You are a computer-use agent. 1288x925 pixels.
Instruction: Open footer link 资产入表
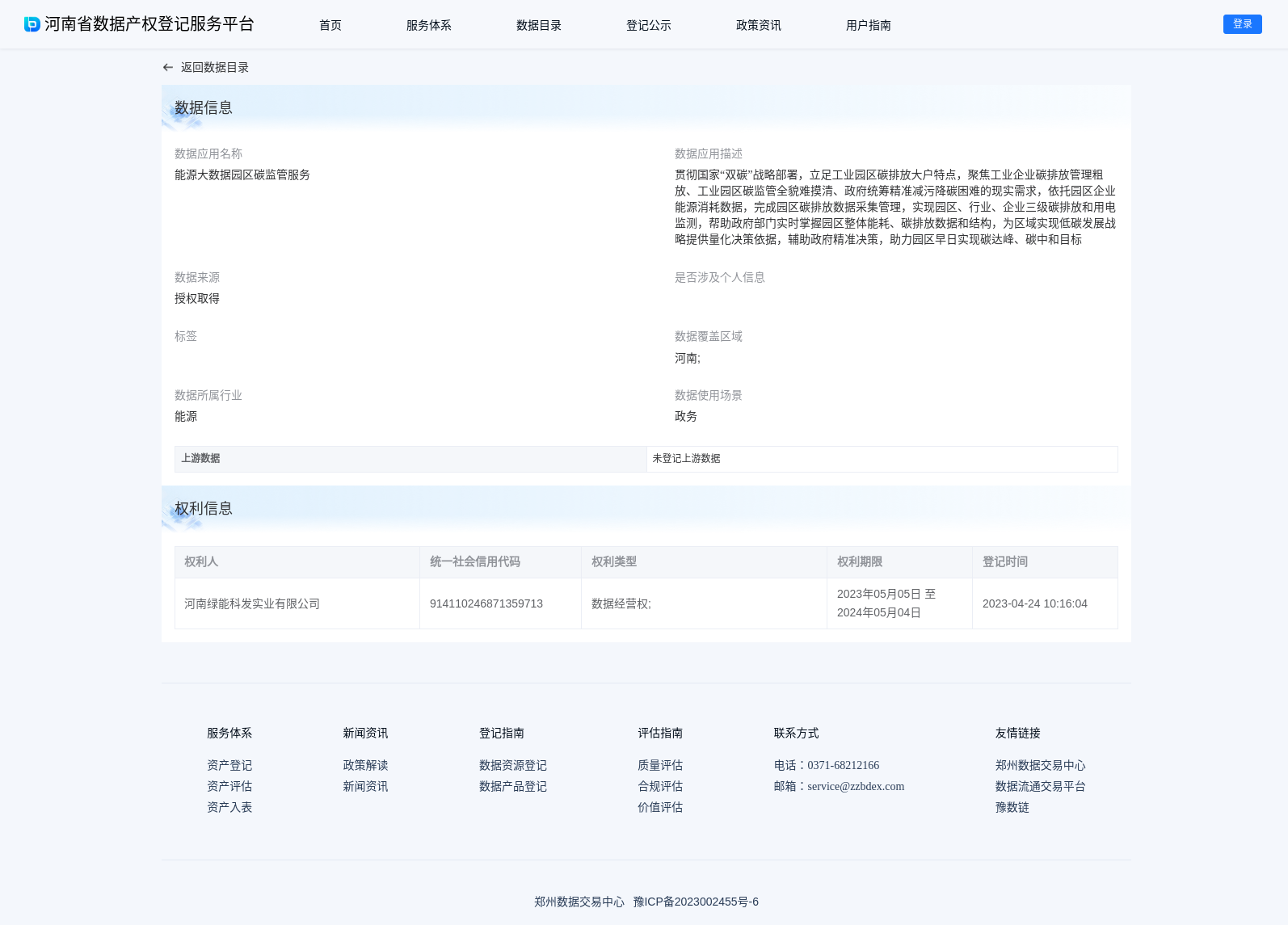tap(229, 807)
